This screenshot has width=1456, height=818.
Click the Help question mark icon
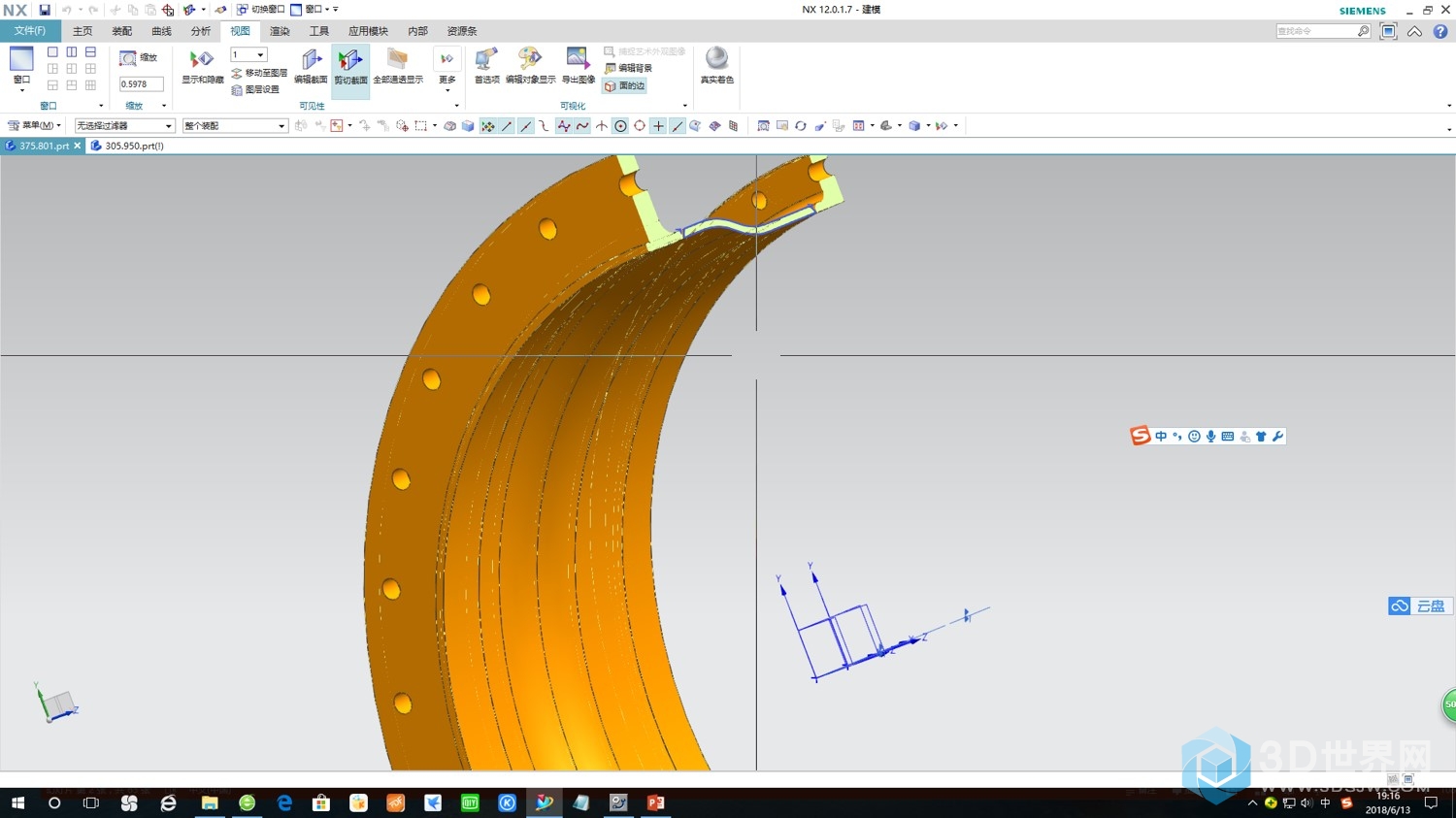tap(1440, 31)
